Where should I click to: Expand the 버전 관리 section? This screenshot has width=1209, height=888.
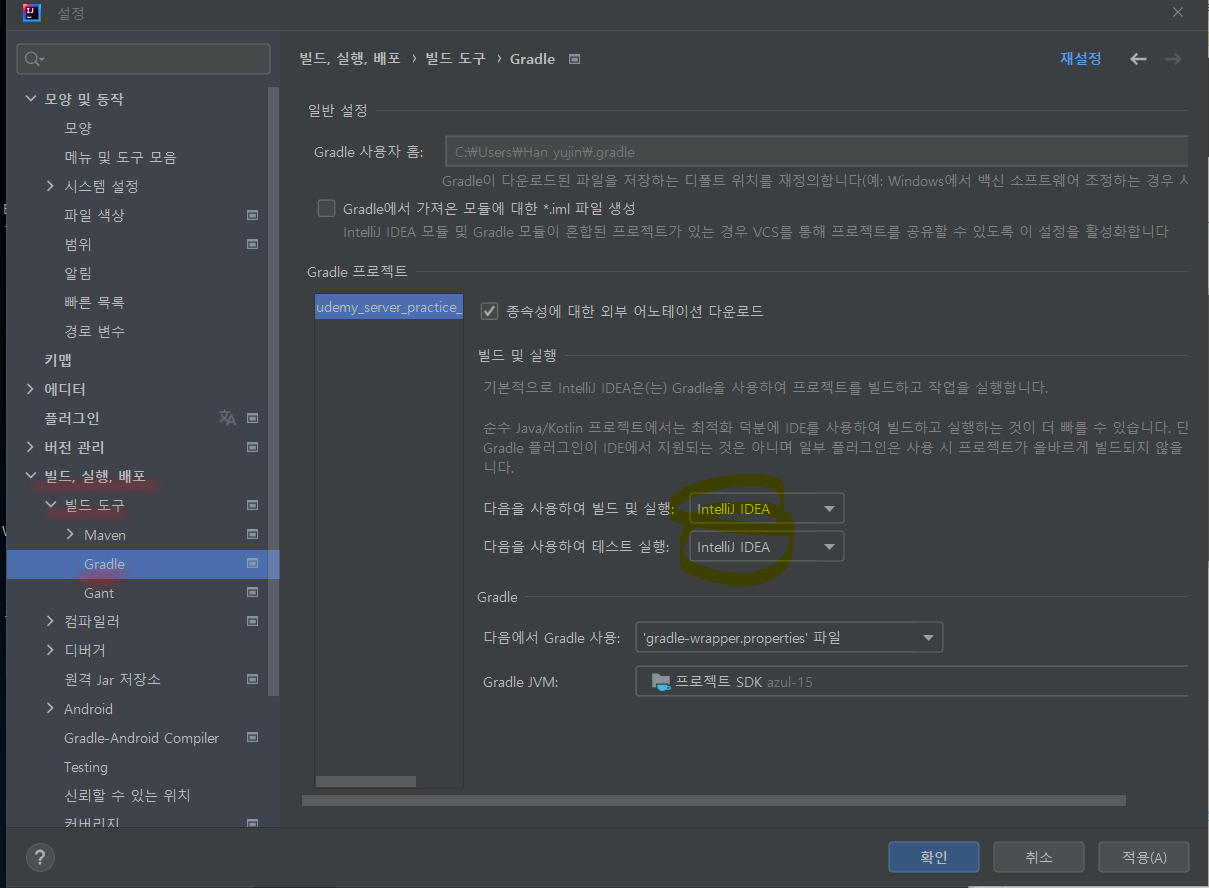31,447
